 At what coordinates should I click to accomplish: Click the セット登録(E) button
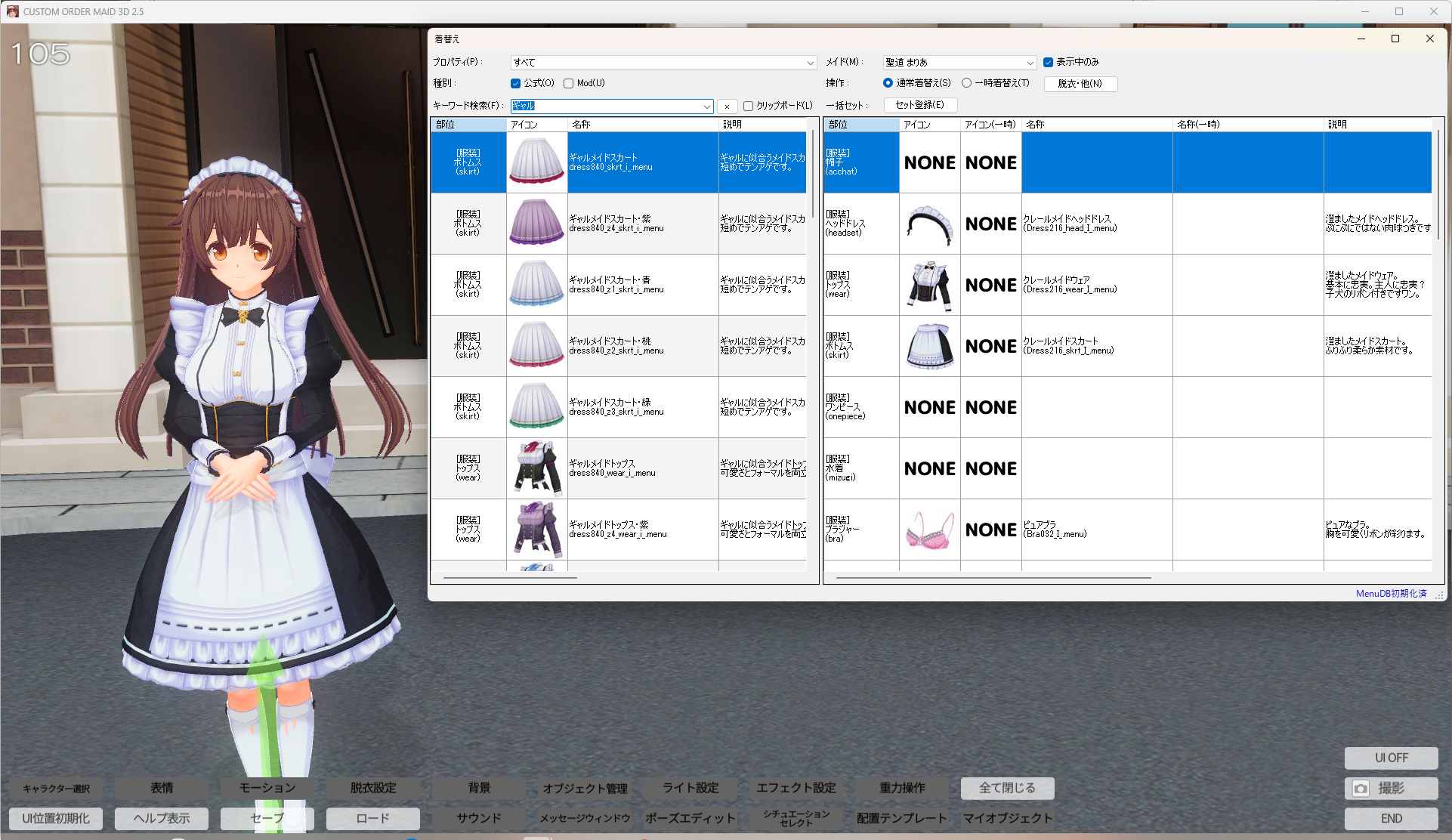(x=920, y=105)
